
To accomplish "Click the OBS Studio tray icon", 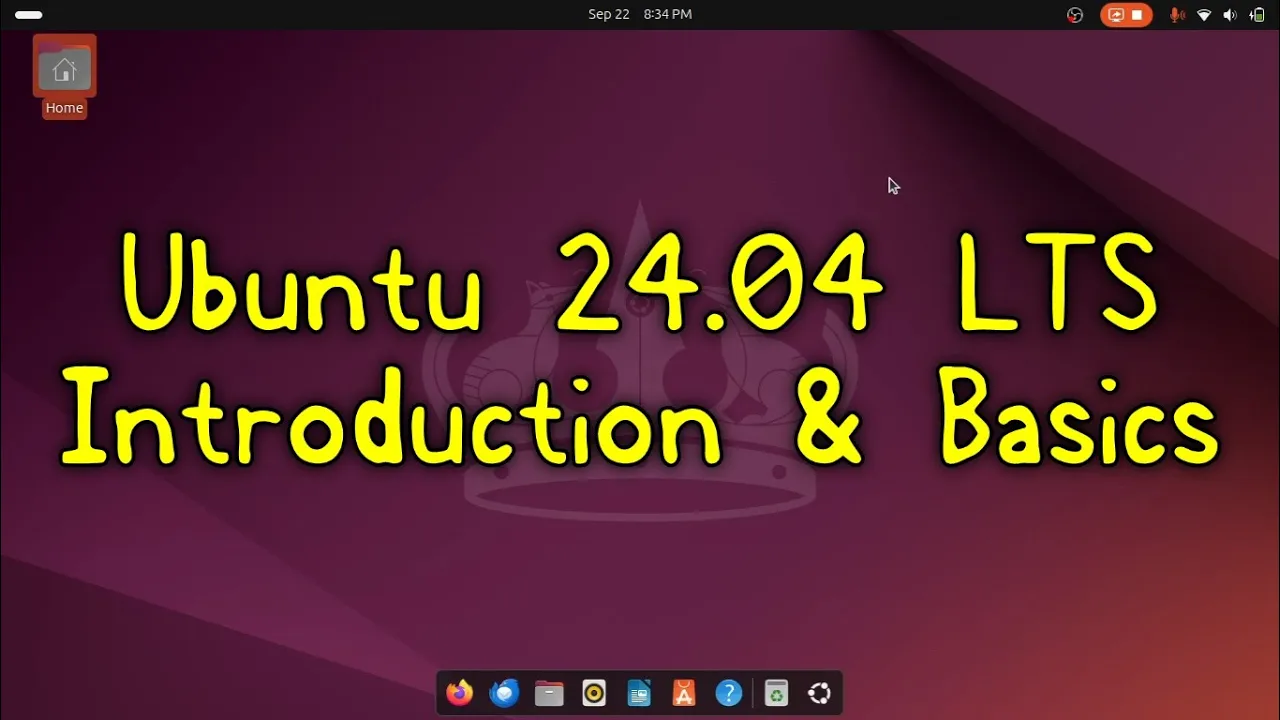I will click(1075, 15).
